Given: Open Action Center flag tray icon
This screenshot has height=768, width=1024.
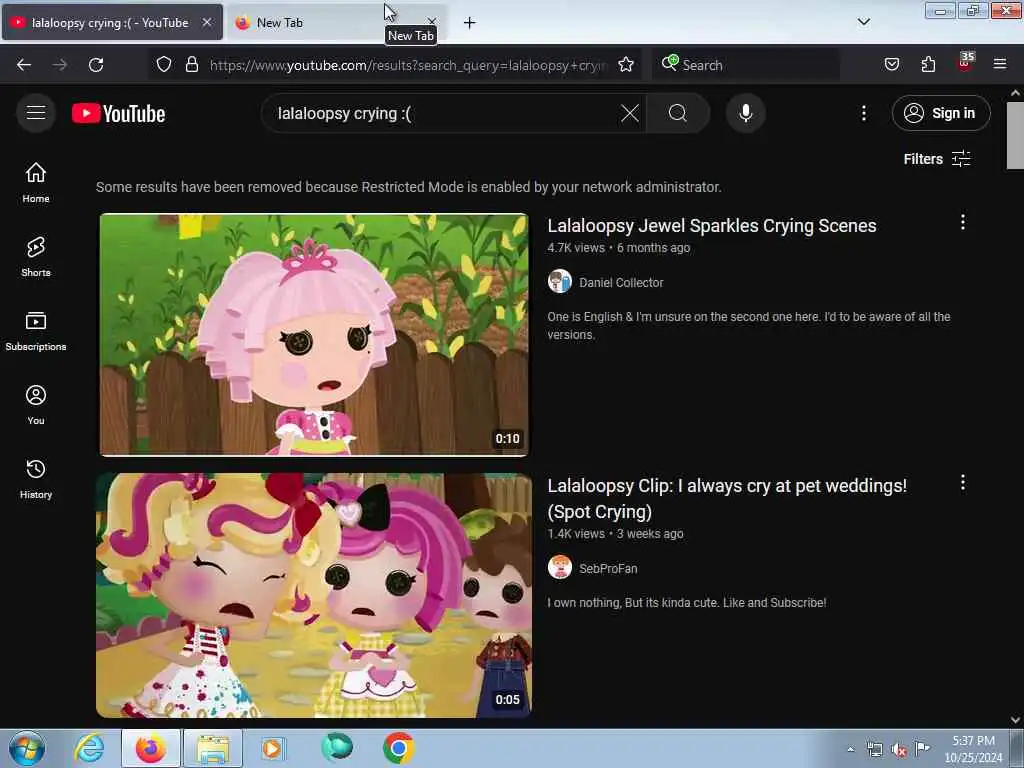Looking at the screenshot, I should click(x=922, y=748).
